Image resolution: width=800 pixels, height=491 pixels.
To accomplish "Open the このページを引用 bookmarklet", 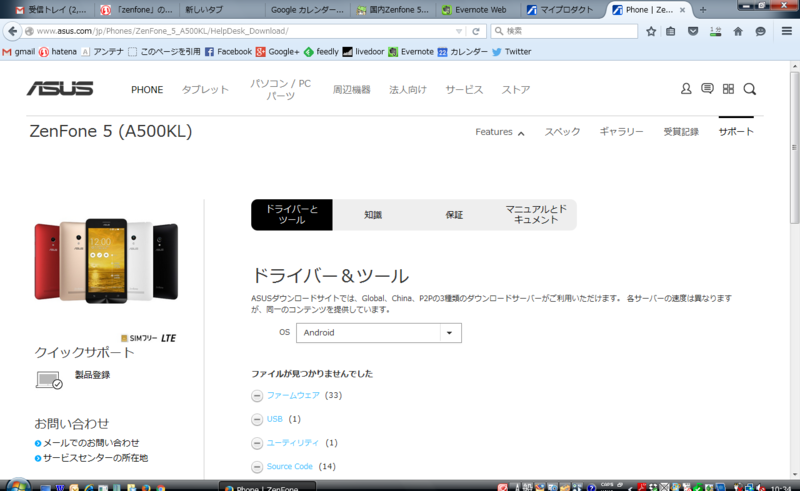I will pyautogui.click(x=165, y=52).
